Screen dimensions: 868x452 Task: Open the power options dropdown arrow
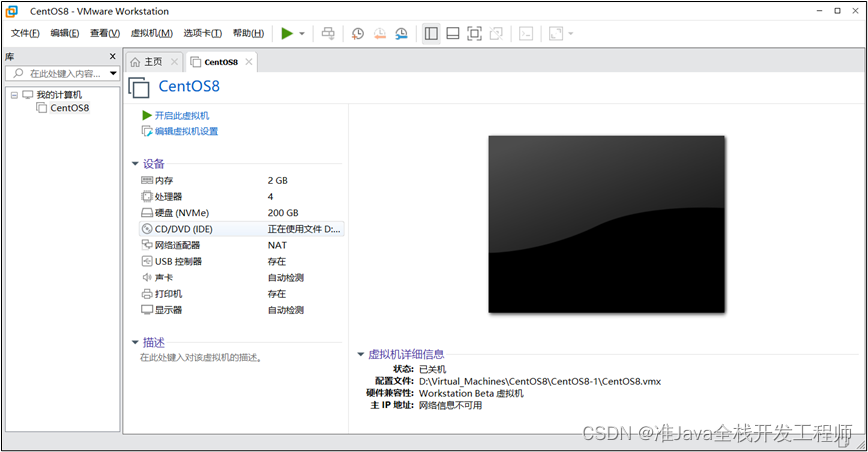(302, 34)
